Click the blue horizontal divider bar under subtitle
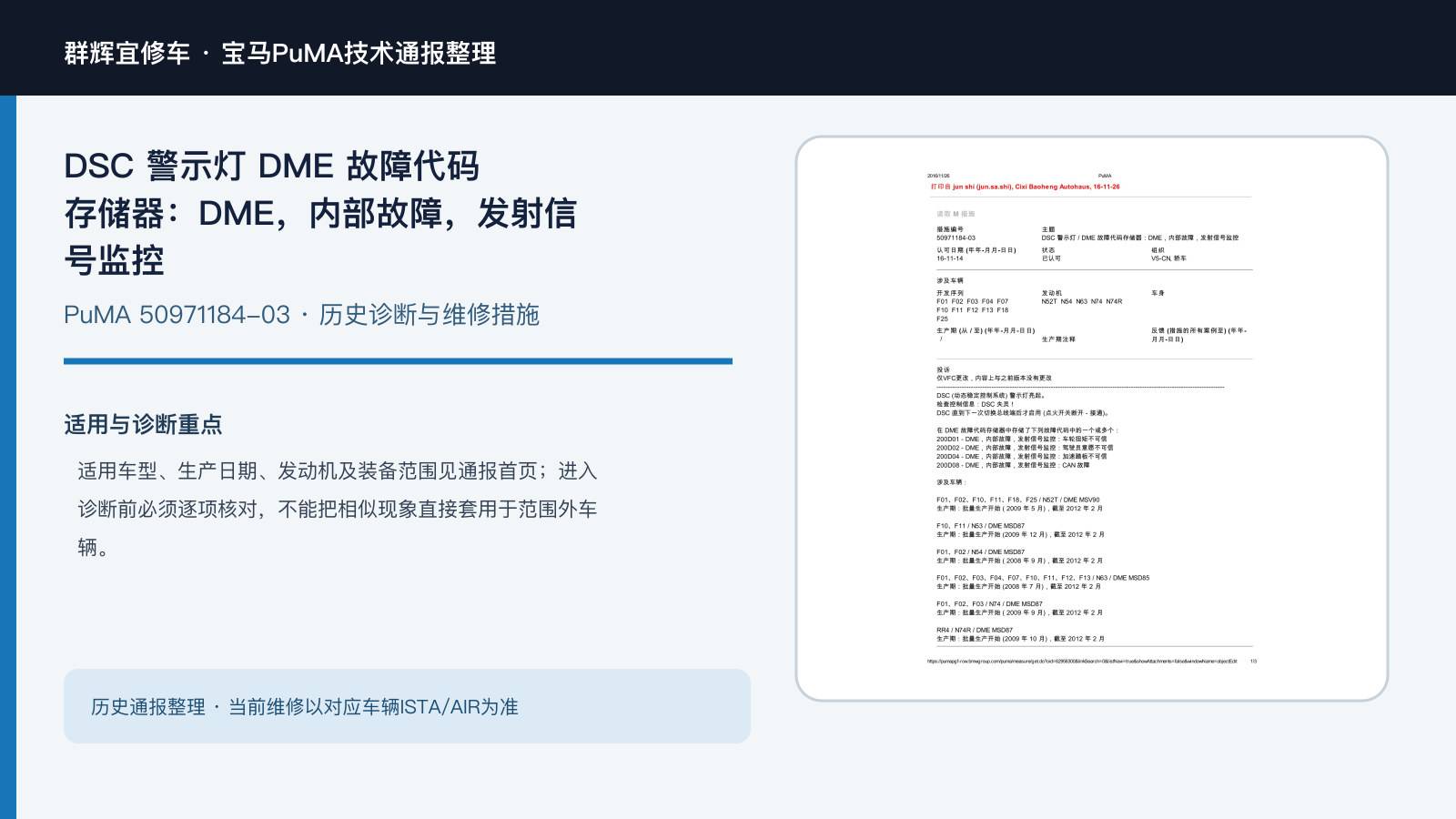The height and width of the screenshot is (819, 1456). [x=398, y=361]
